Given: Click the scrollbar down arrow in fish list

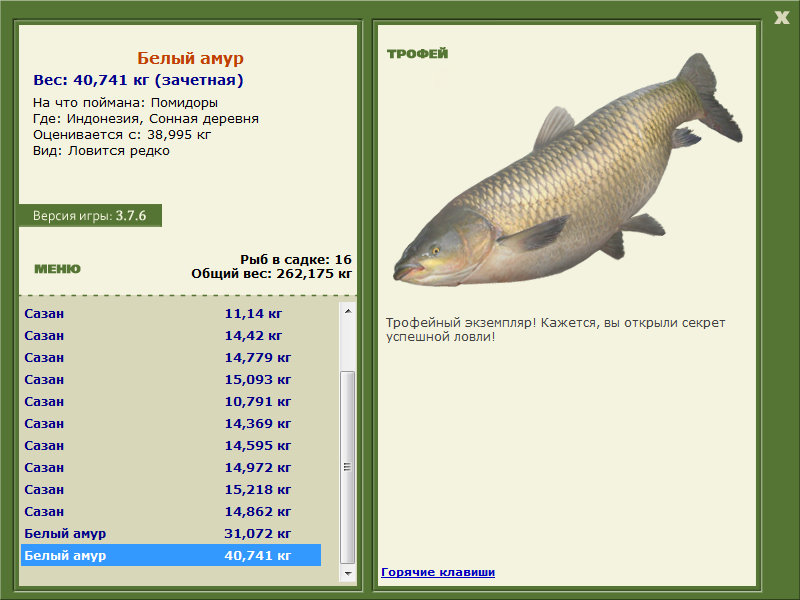Looking at the screenshot, I should tap(348, 573).
